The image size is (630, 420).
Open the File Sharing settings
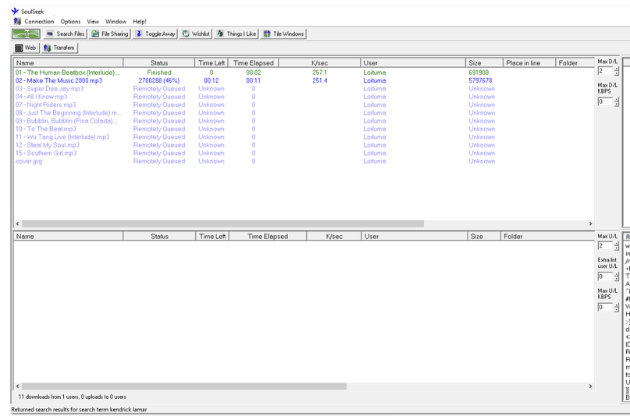[110, 34]
